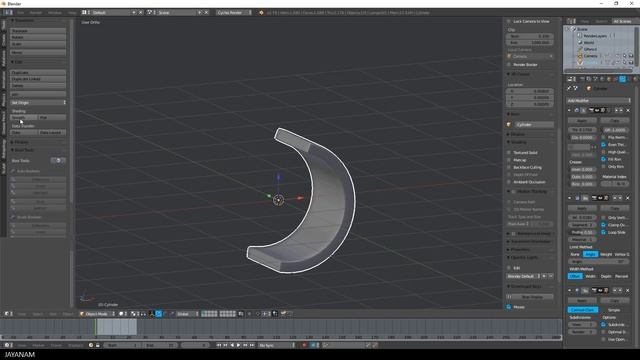Screen dimensions: 640x360
Task: Remove the first modifier with its X
Action: point(628,110)
